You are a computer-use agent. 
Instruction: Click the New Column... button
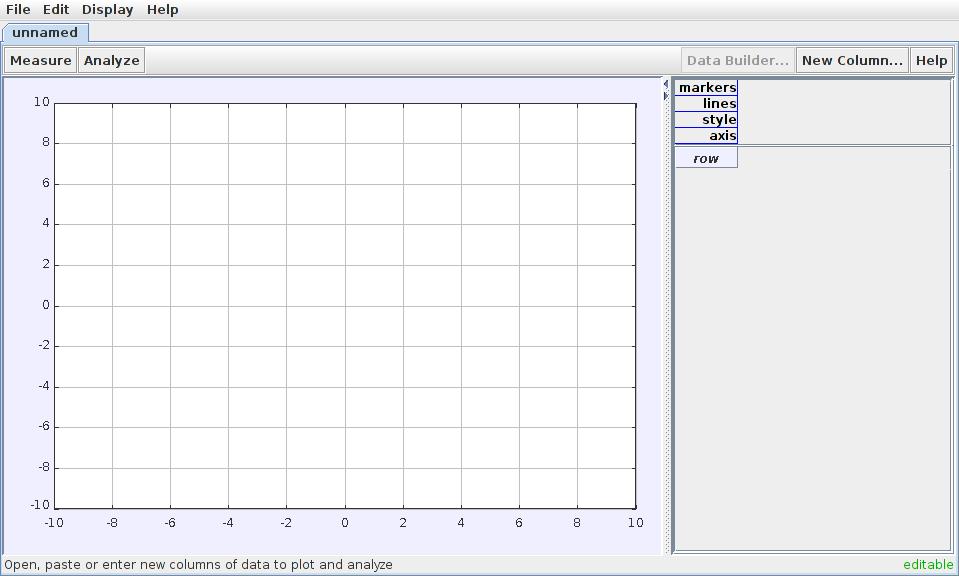(851, 60)
